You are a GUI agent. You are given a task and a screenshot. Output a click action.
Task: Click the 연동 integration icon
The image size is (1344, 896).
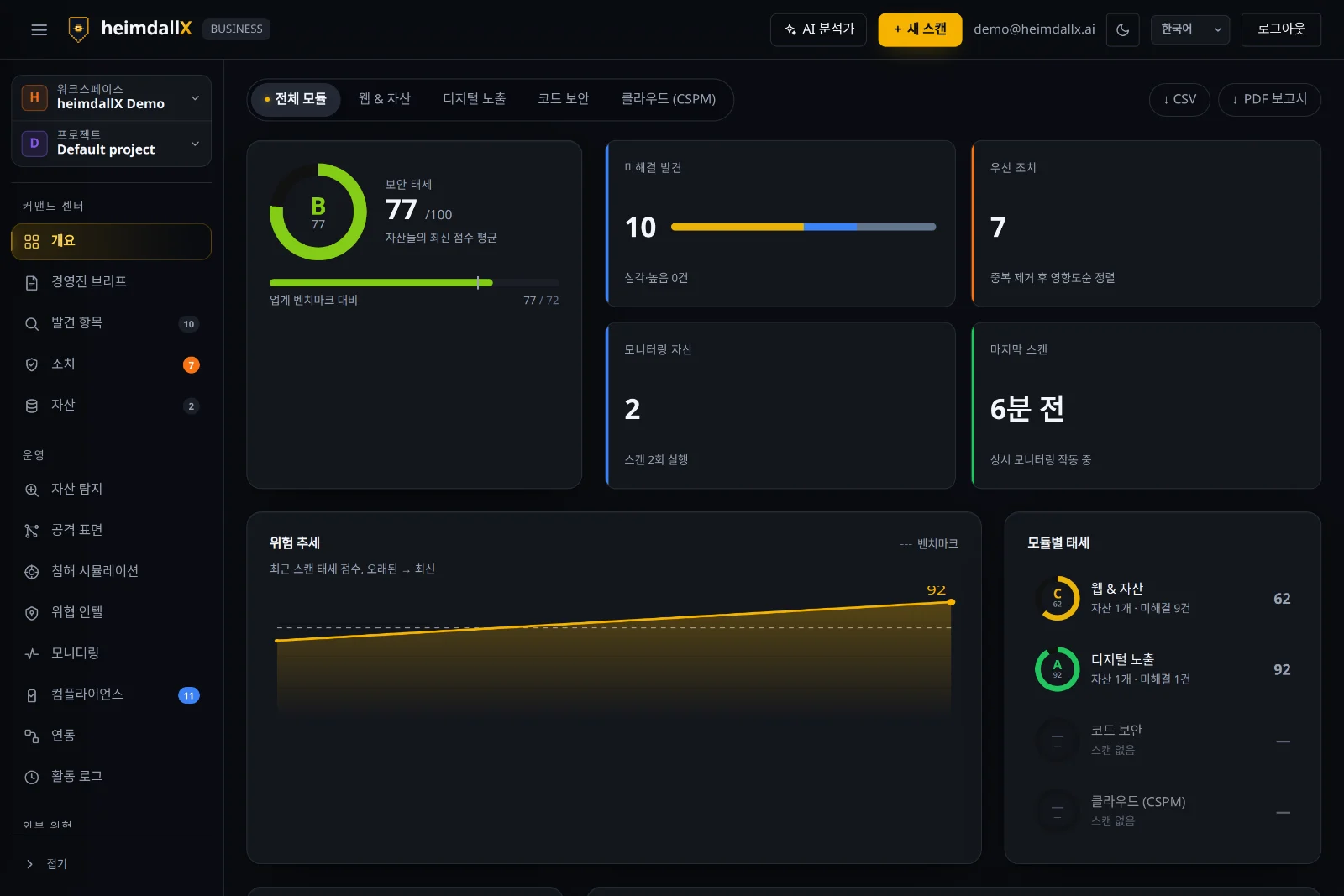32,736
